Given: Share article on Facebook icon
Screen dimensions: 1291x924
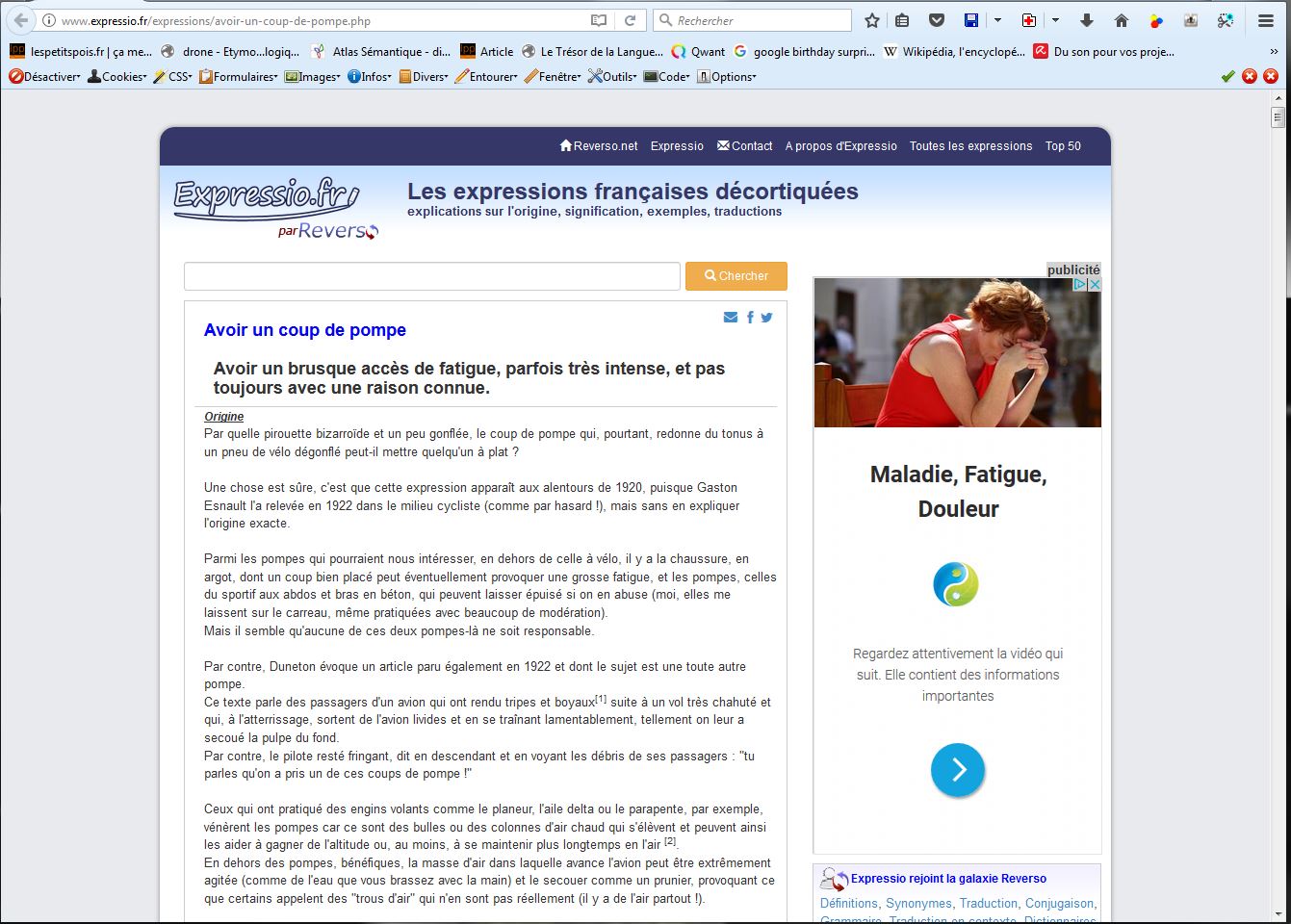Looking at the screenshot, I should pyautogui.click(x=750, y=318).
